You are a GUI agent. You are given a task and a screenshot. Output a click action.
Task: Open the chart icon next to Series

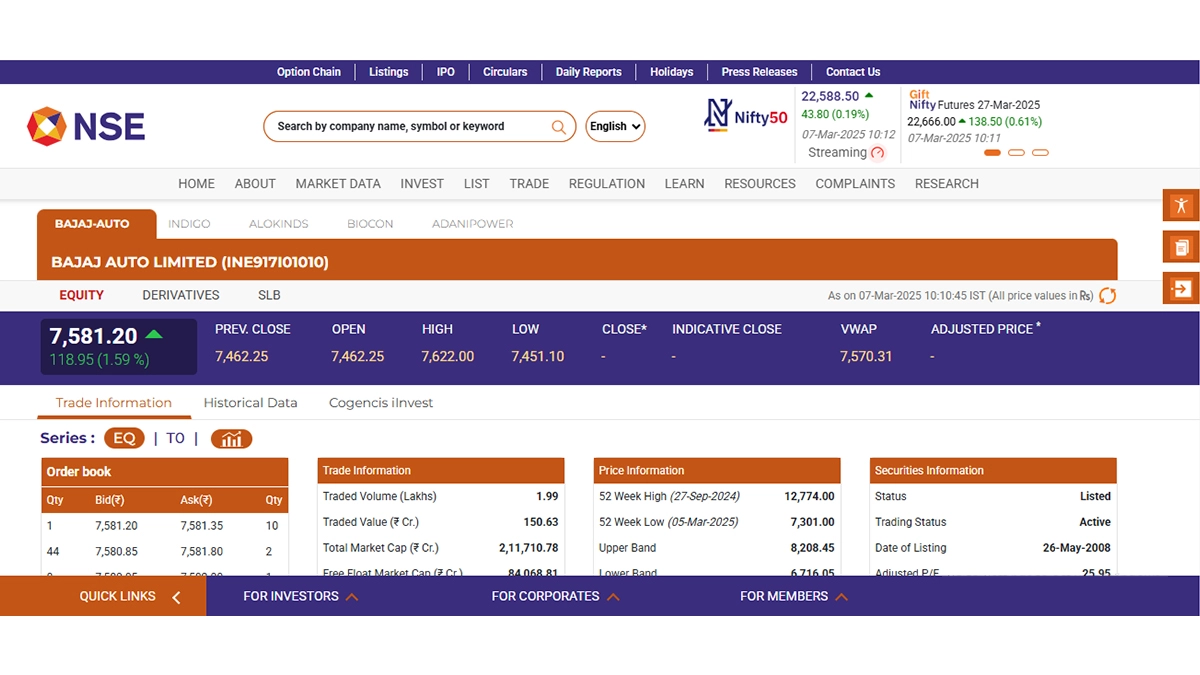click(x=231, y=439)
